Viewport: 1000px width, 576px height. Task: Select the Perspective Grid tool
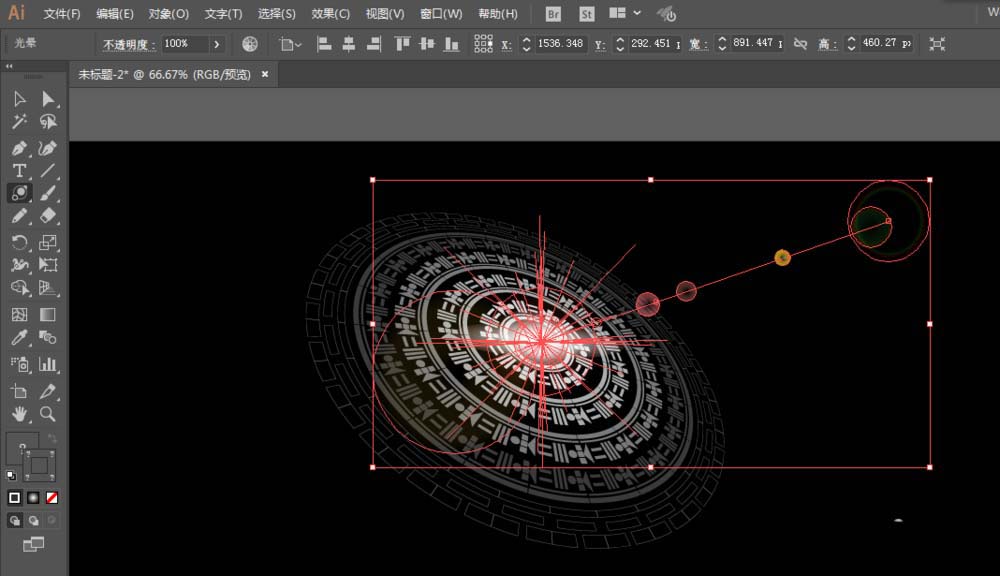pos(48,288)
